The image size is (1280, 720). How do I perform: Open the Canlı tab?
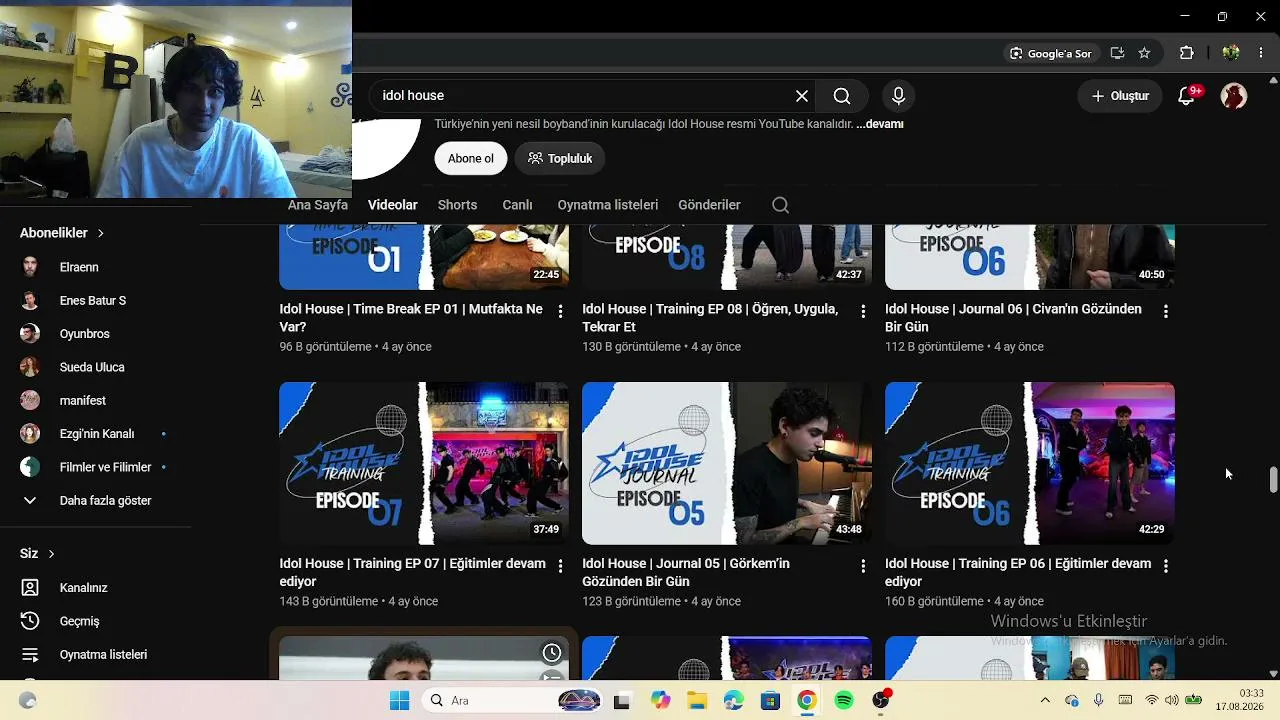[x=517, y=205]
